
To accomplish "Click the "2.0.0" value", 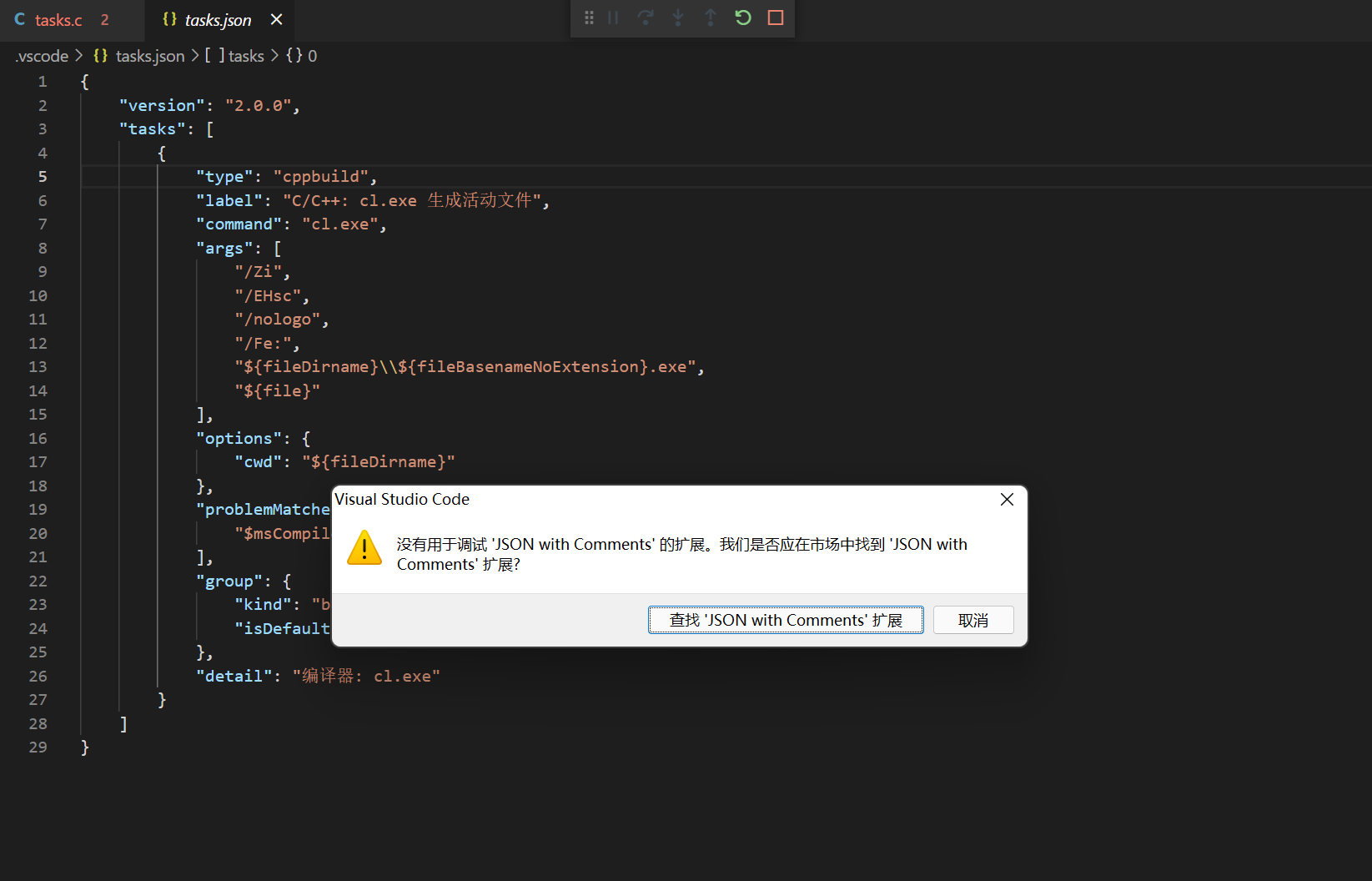I will point(258,106).
